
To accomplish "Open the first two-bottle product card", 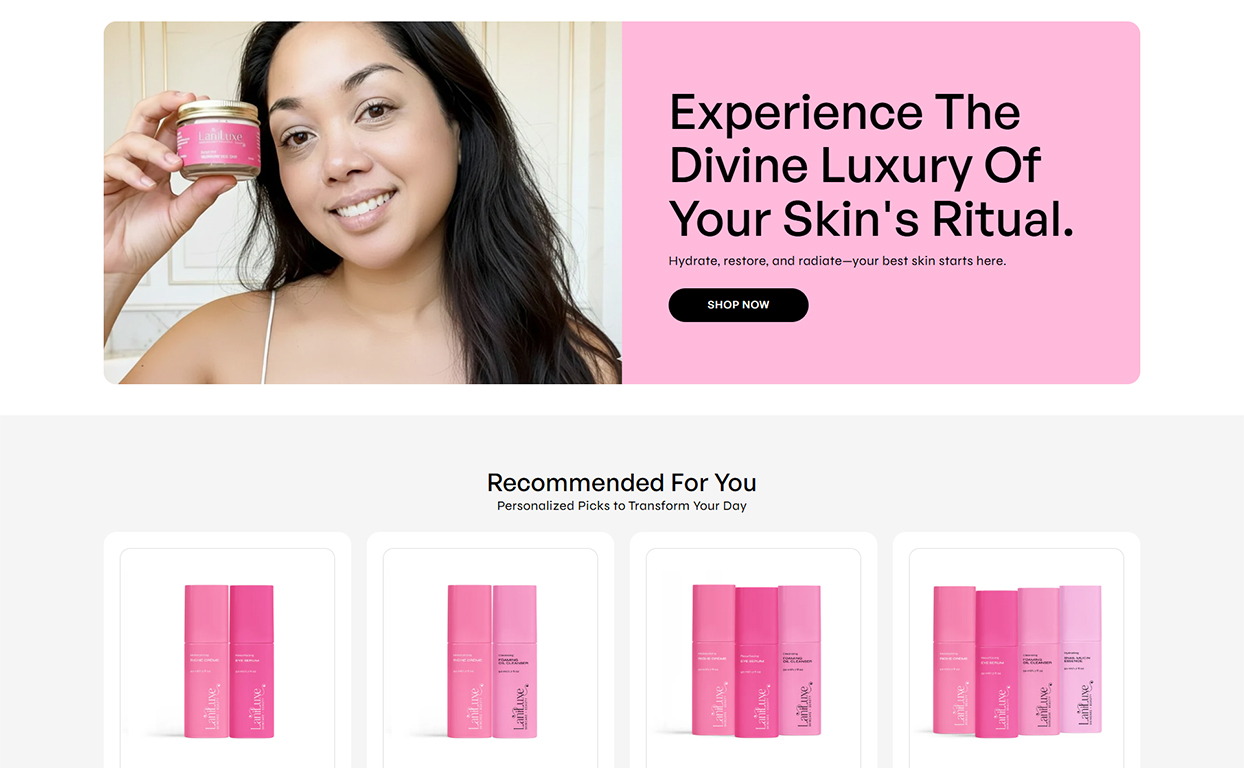I will (x=227, y=650).
